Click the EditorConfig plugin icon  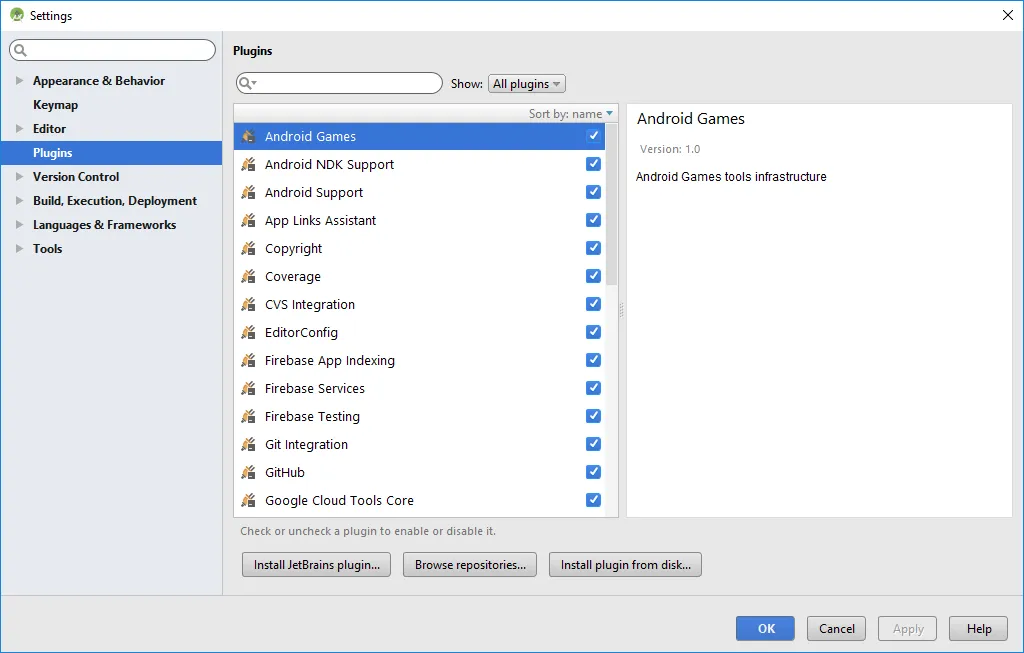click(248, 333)
